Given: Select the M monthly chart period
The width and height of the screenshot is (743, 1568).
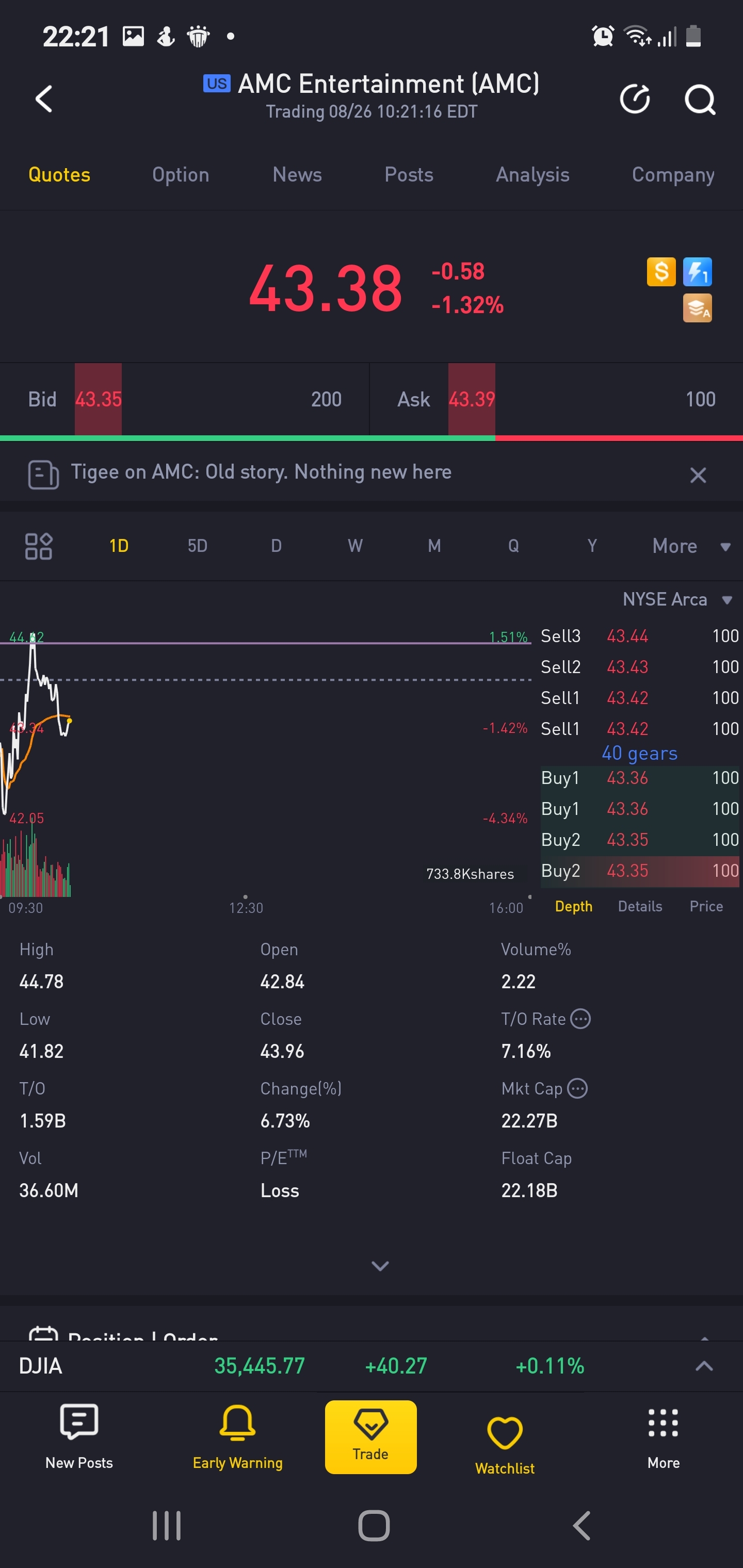Looking at the screenshot, I should coord(434,545).
